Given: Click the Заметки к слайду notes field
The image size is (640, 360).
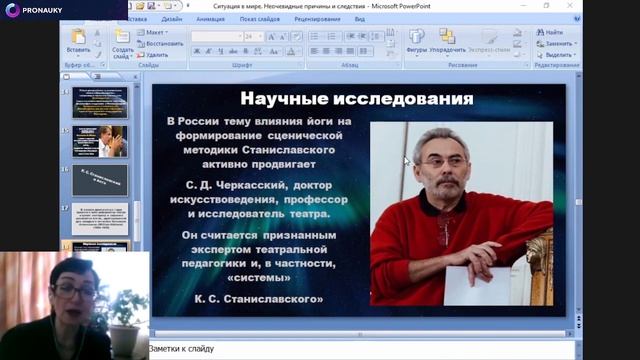Looking at the screenshot, I should 362,349.
